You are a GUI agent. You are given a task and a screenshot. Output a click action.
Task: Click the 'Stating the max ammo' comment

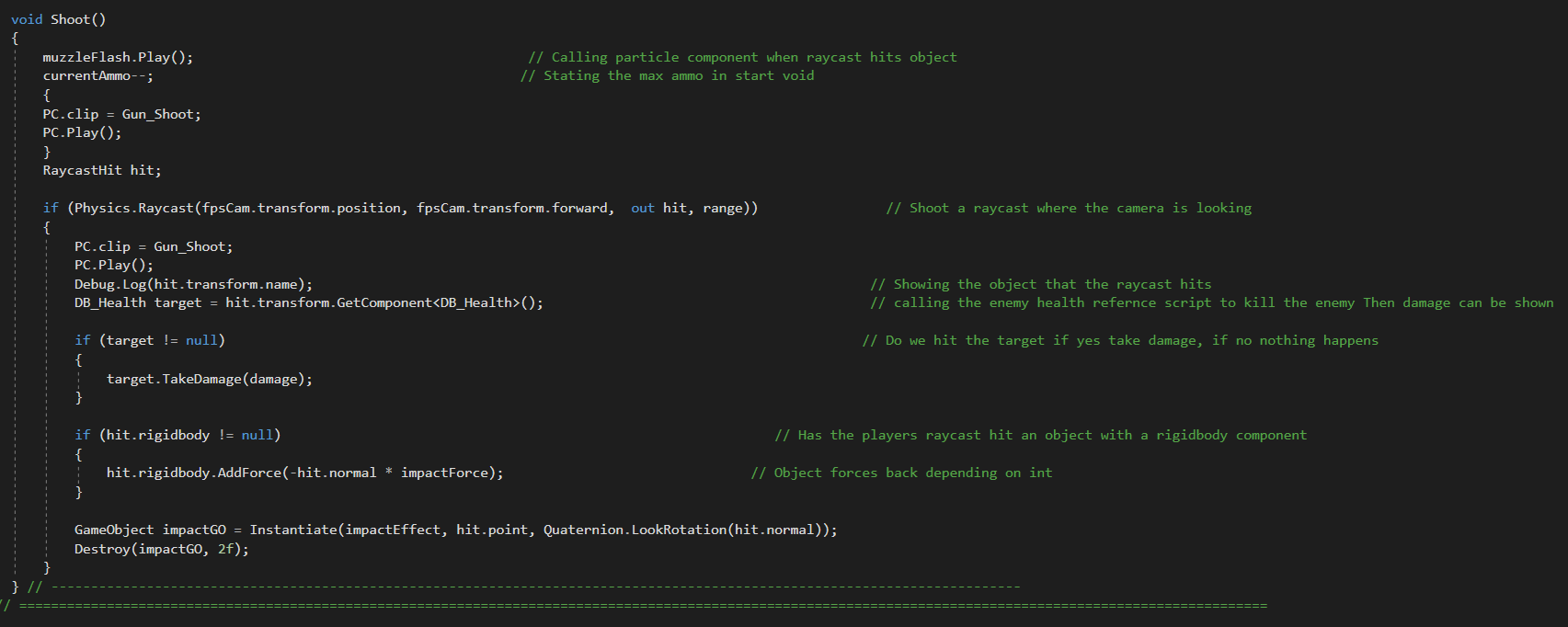click(x=667, y=76)
